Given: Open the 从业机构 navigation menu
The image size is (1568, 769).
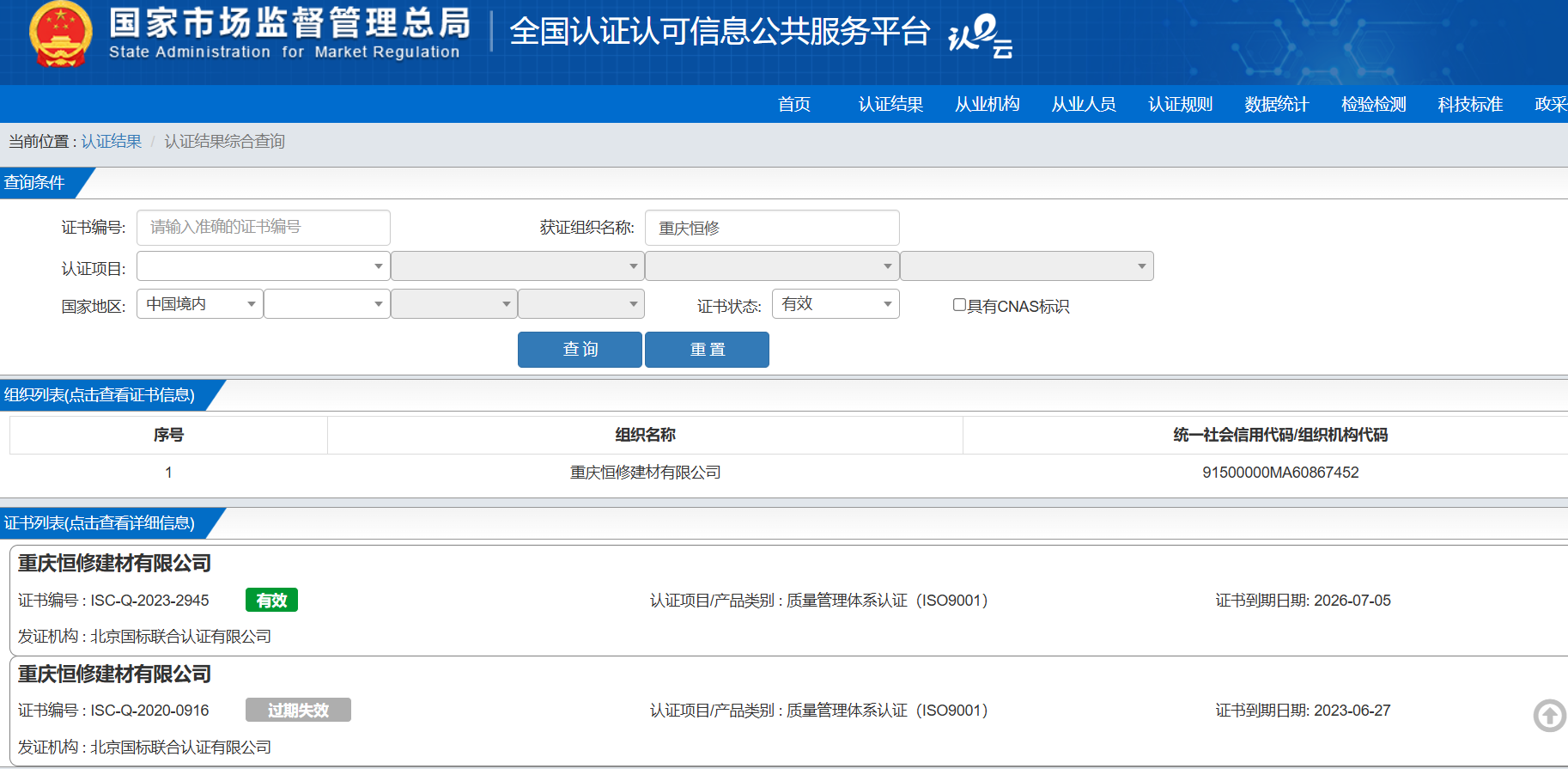Looking at the screenshot, I should coord(988,105).
